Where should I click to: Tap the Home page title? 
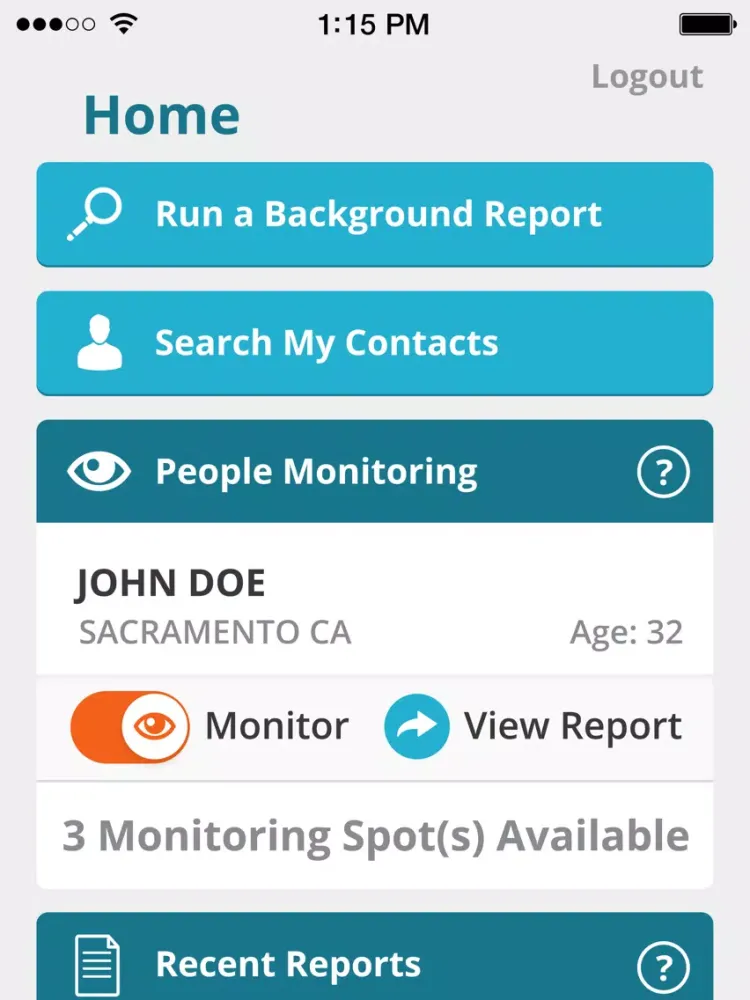pyautogui.click(x=161, y=115)
